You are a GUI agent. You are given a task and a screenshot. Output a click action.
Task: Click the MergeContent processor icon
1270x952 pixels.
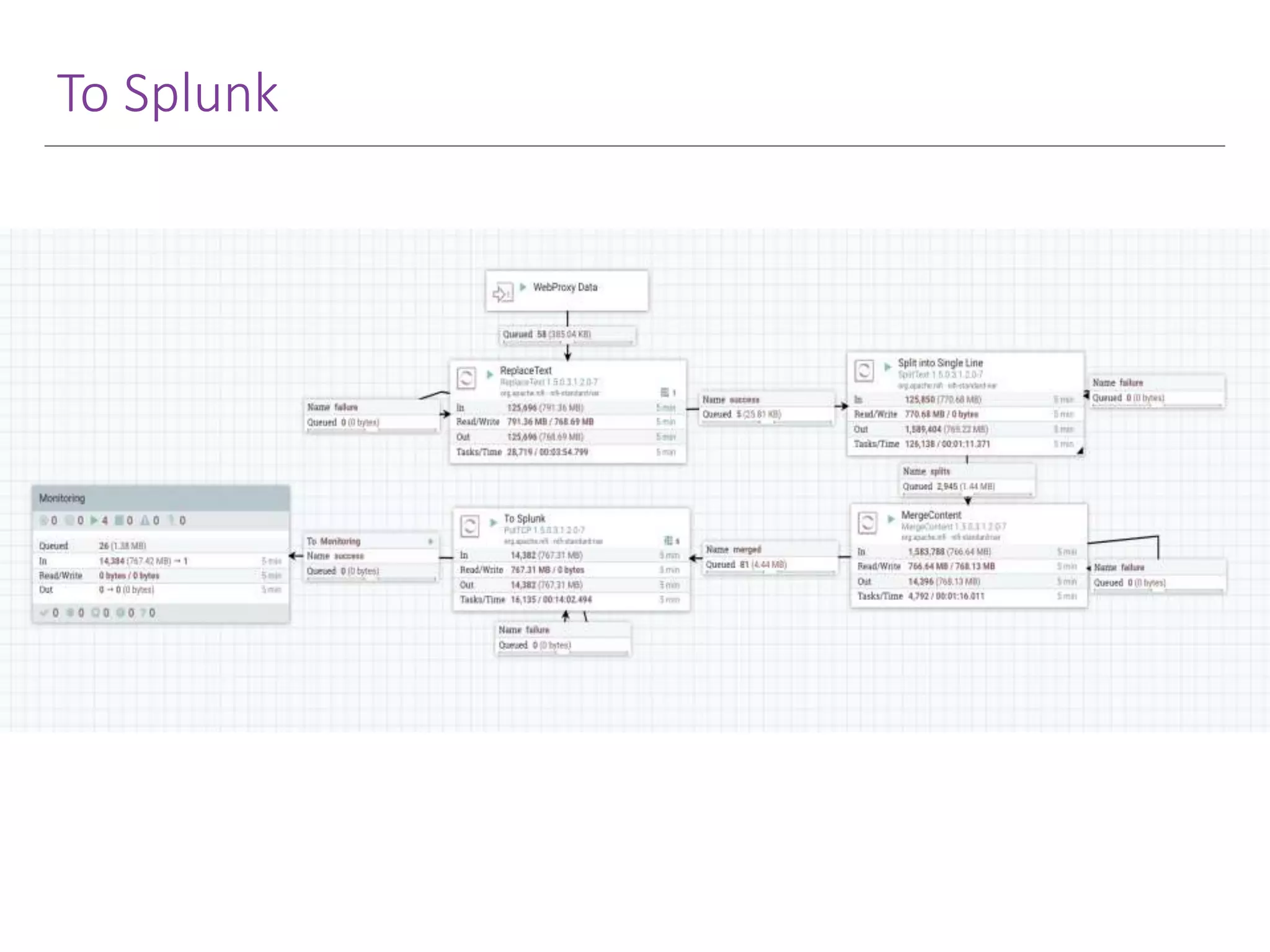[x=867, y=523]
